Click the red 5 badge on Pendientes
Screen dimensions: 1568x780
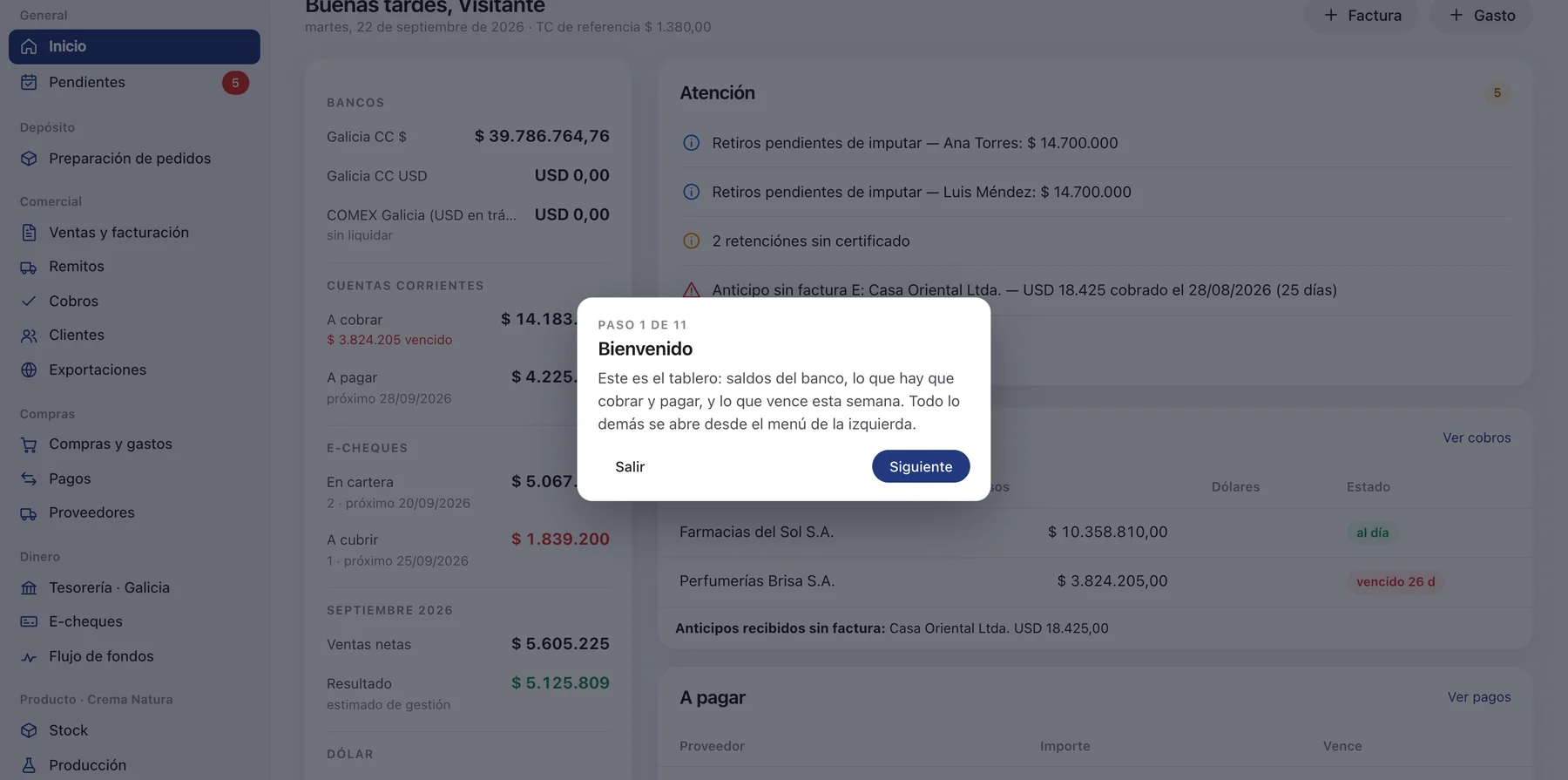[235, 83]
